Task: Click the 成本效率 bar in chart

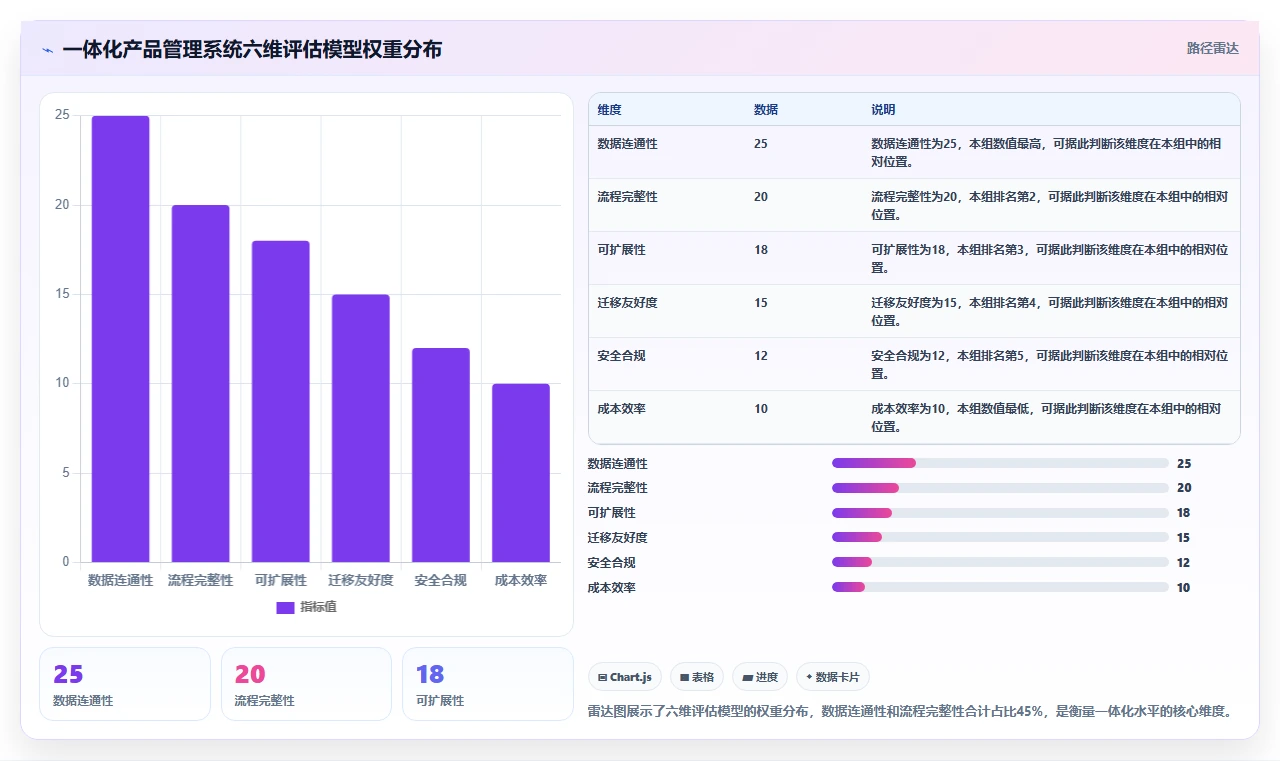Action: (x=520, y=473)
